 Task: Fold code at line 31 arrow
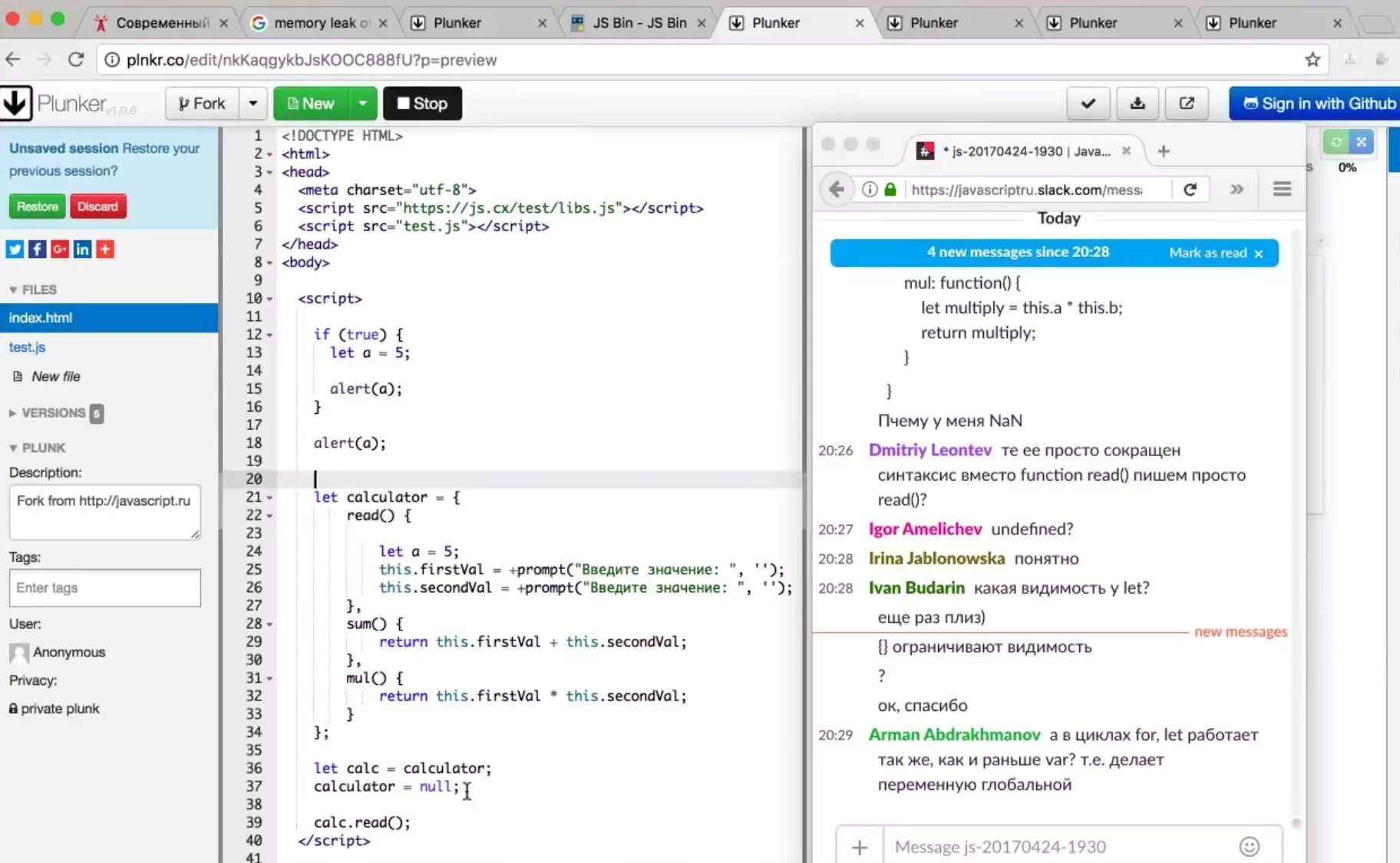(269, 679)
